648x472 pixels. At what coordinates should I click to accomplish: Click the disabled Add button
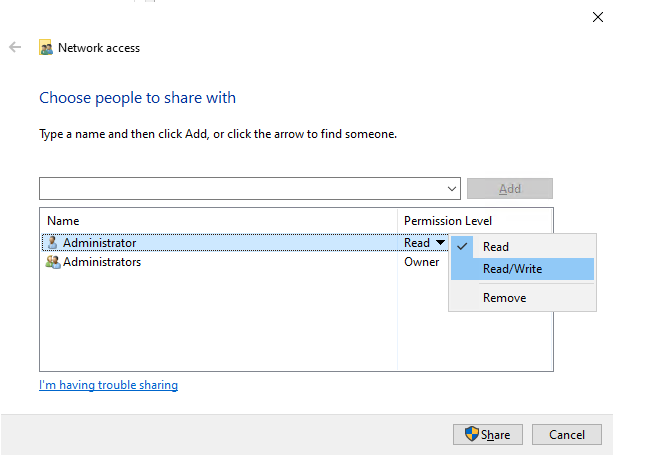click(x=510, y=189)
